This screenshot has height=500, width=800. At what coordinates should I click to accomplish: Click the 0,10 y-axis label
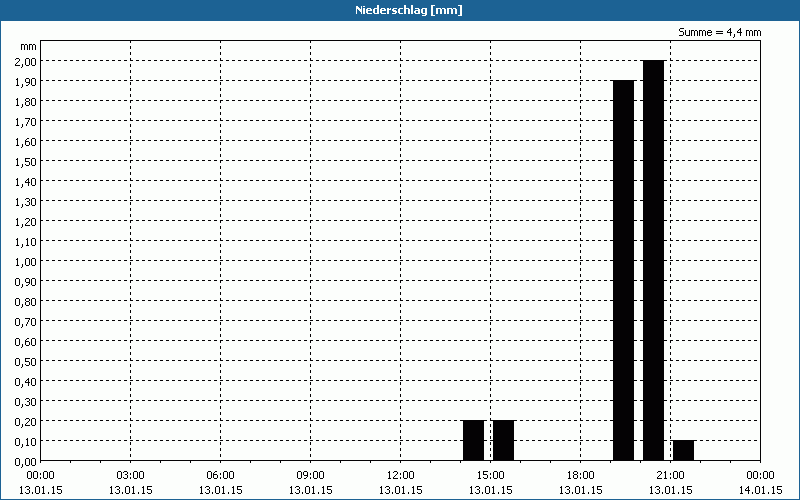[x=28, y=441]
